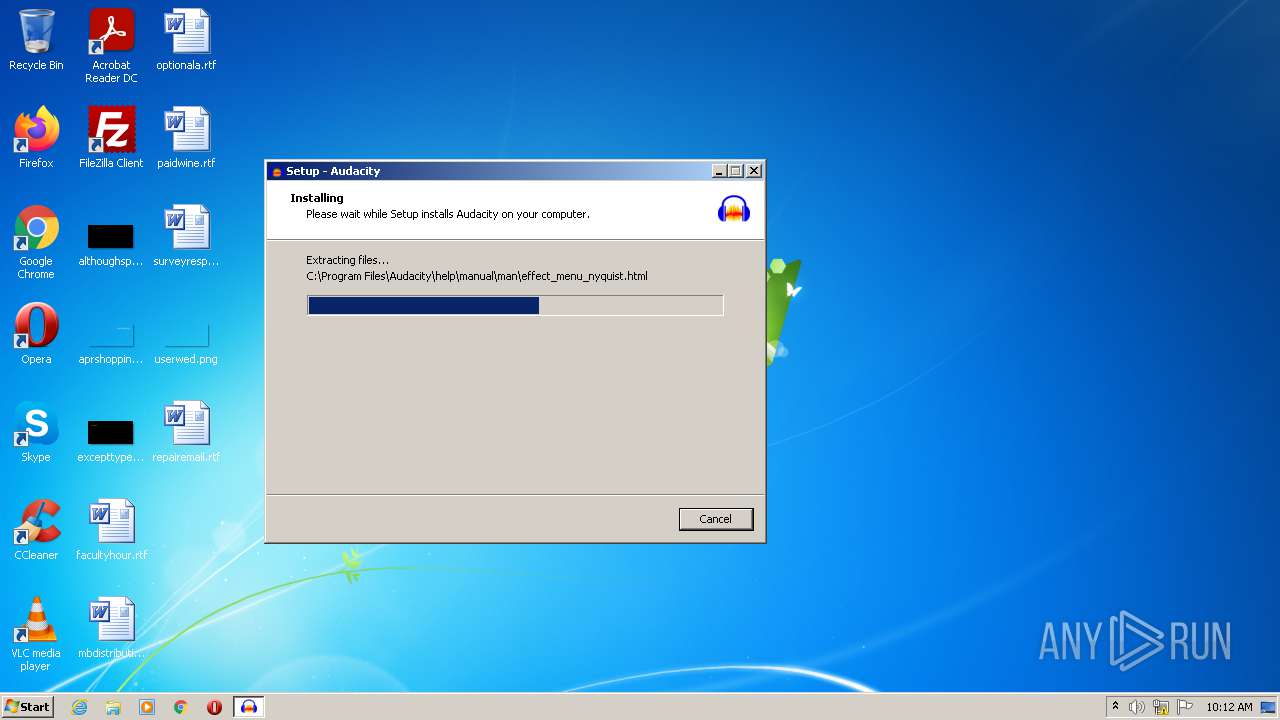The image size is (1280, 720).
Task: Select the CCleaner desktop shortcut
Action: (x=36, y=530)
